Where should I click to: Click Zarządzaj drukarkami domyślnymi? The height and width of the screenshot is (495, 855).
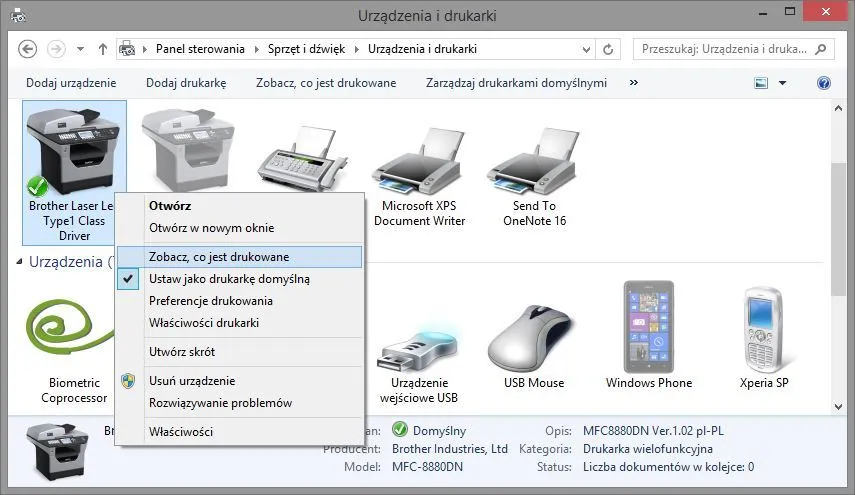click(516, 83)
